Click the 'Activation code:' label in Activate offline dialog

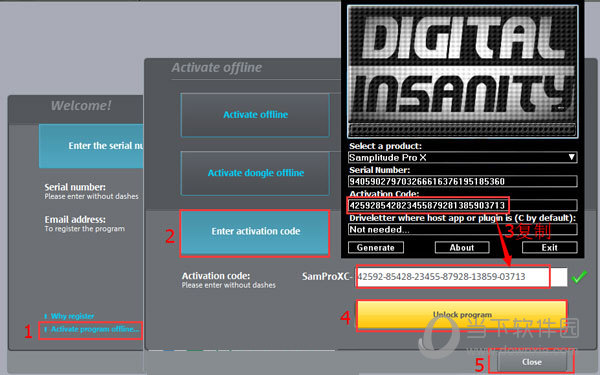click(x=216, y=276)
